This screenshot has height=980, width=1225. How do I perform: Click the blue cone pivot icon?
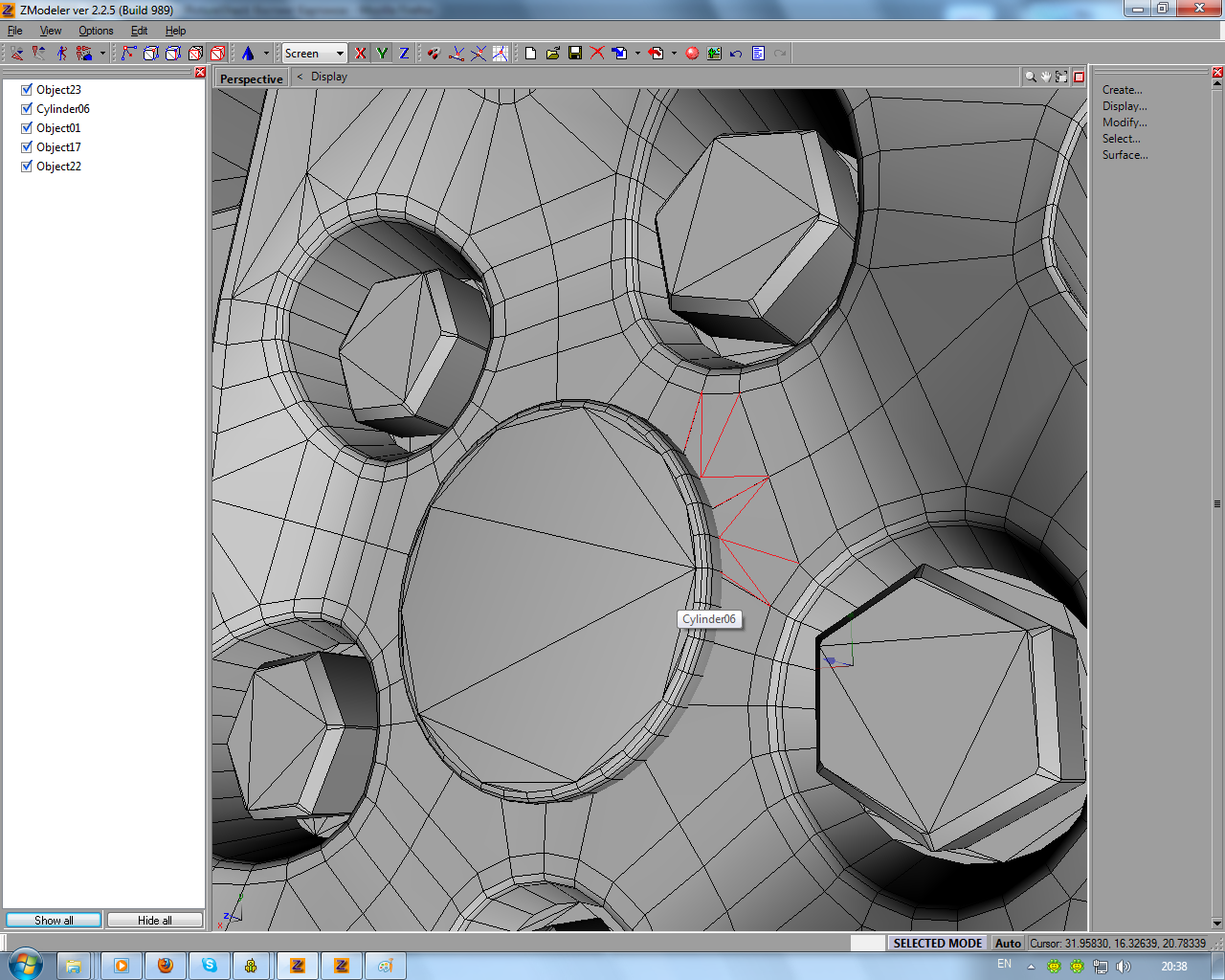[248, 54]
